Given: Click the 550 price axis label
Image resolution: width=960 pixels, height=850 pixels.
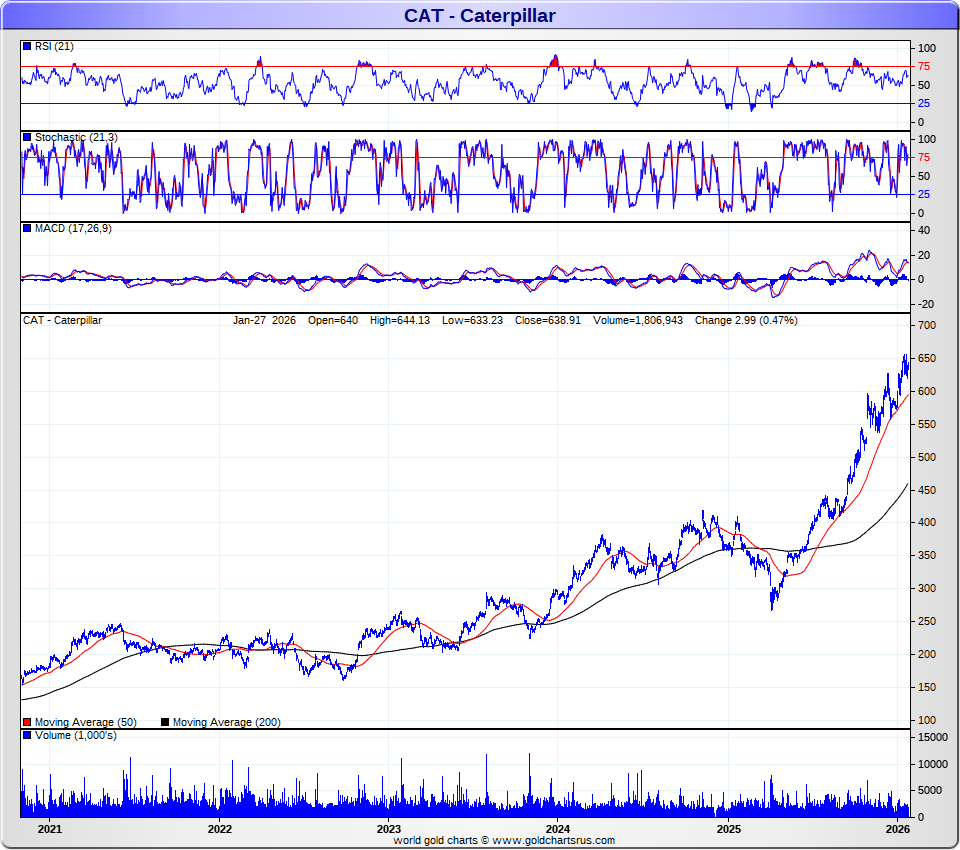Looking at the screenshot, I should pyautogui.click(x=927, y=424).
